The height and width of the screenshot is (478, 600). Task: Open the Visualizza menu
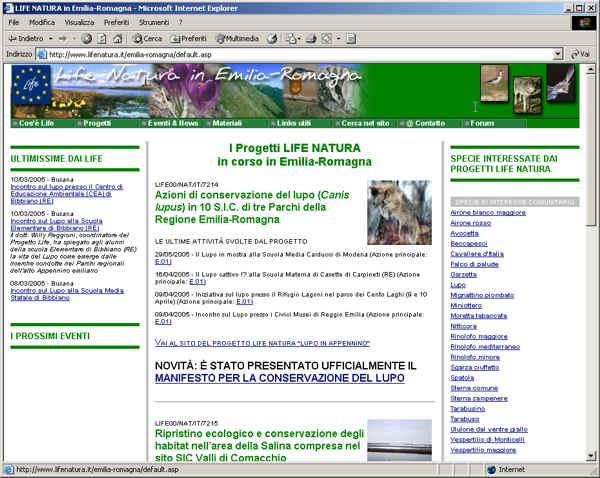coord(79,22)
